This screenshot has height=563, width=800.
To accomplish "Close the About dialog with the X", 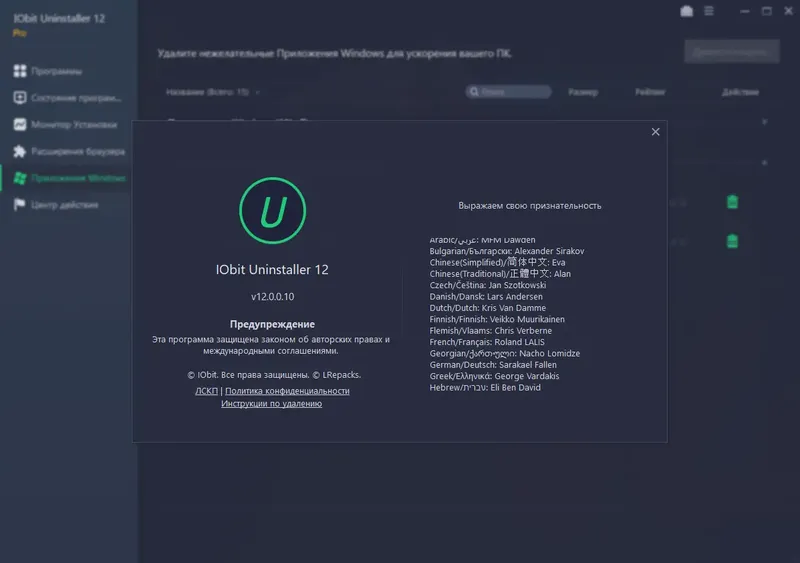I will (656, 132).
